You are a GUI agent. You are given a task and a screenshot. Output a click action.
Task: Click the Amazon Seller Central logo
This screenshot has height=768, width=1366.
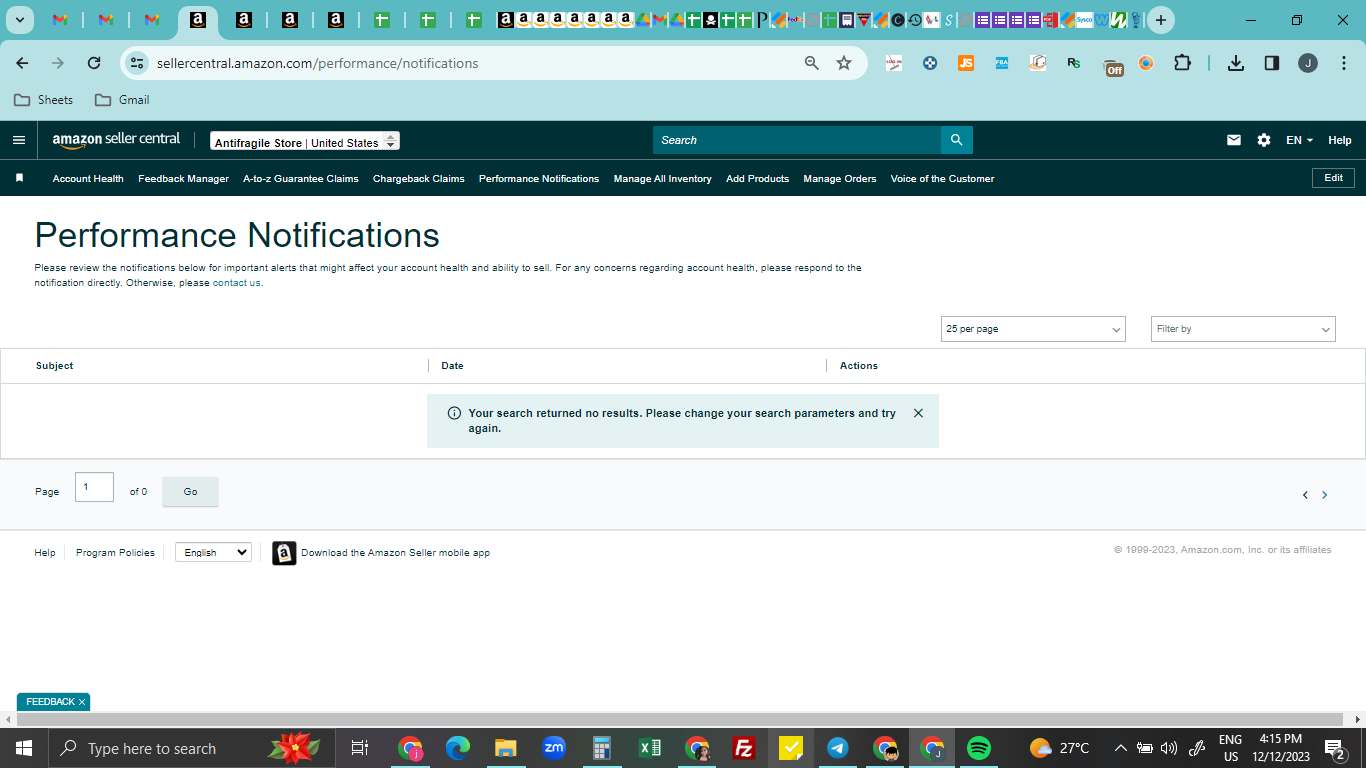click(116, 140)
